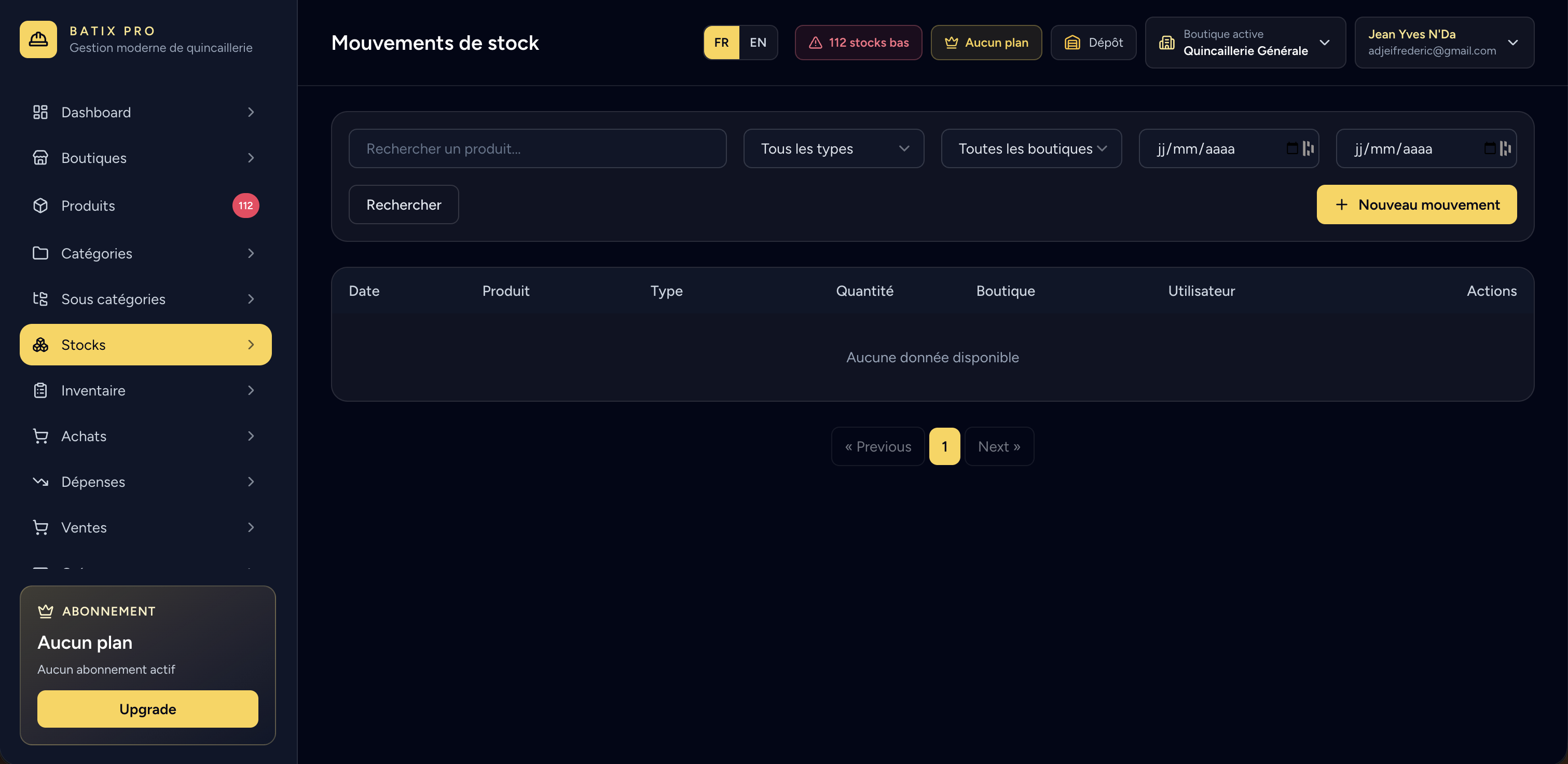Open the Stocks menu item
The image size is (1568, 764).
(x=145, y=345)
